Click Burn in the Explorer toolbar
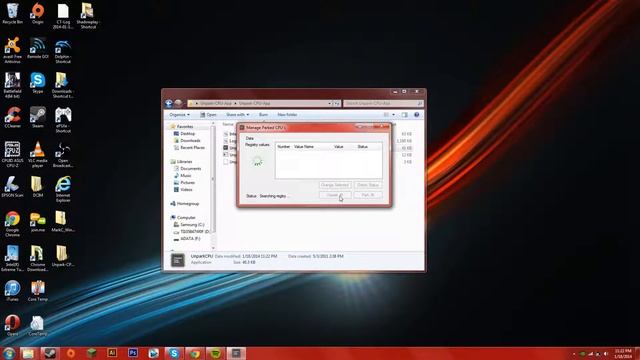The image size is (640, 360). click(264, 115)
